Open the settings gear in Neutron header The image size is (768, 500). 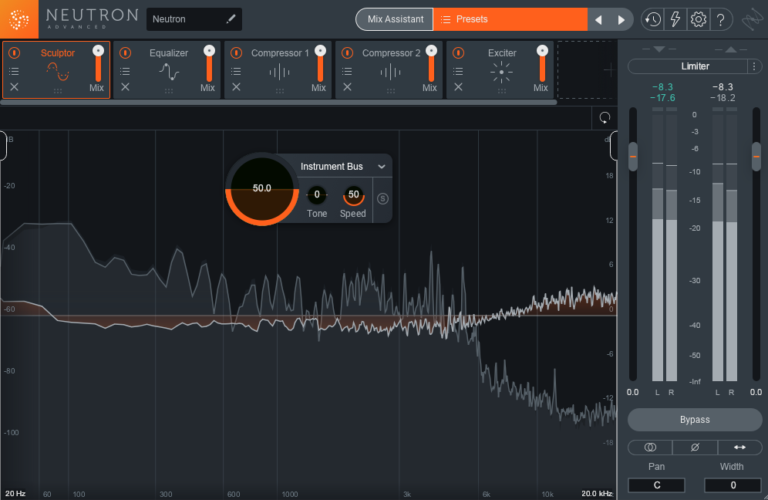698,19
